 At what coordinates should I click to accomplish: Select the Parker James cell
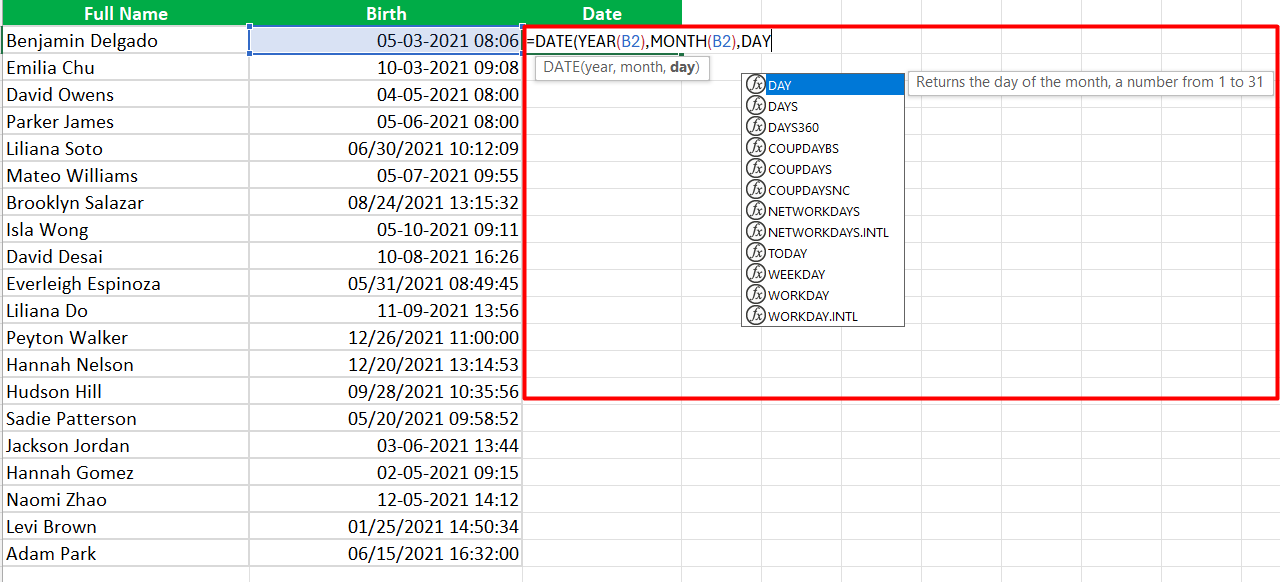click(x=125, y=122)
